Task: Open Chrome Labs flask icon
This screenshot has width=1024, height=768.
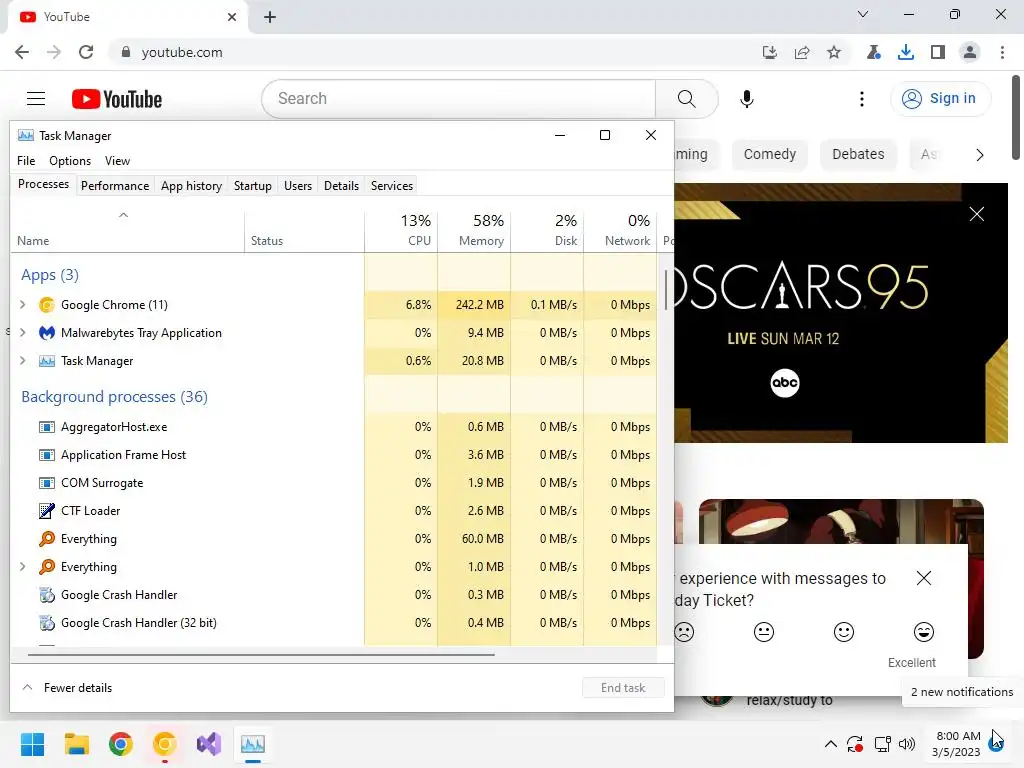Action: click(874, 52)
